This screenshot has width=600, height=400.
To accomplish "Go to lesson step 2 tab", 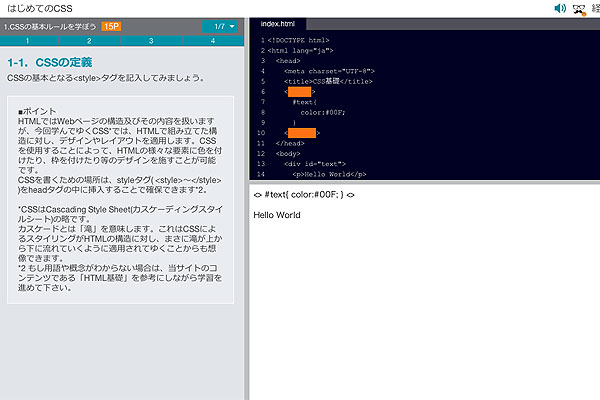I will pos(89,41).
